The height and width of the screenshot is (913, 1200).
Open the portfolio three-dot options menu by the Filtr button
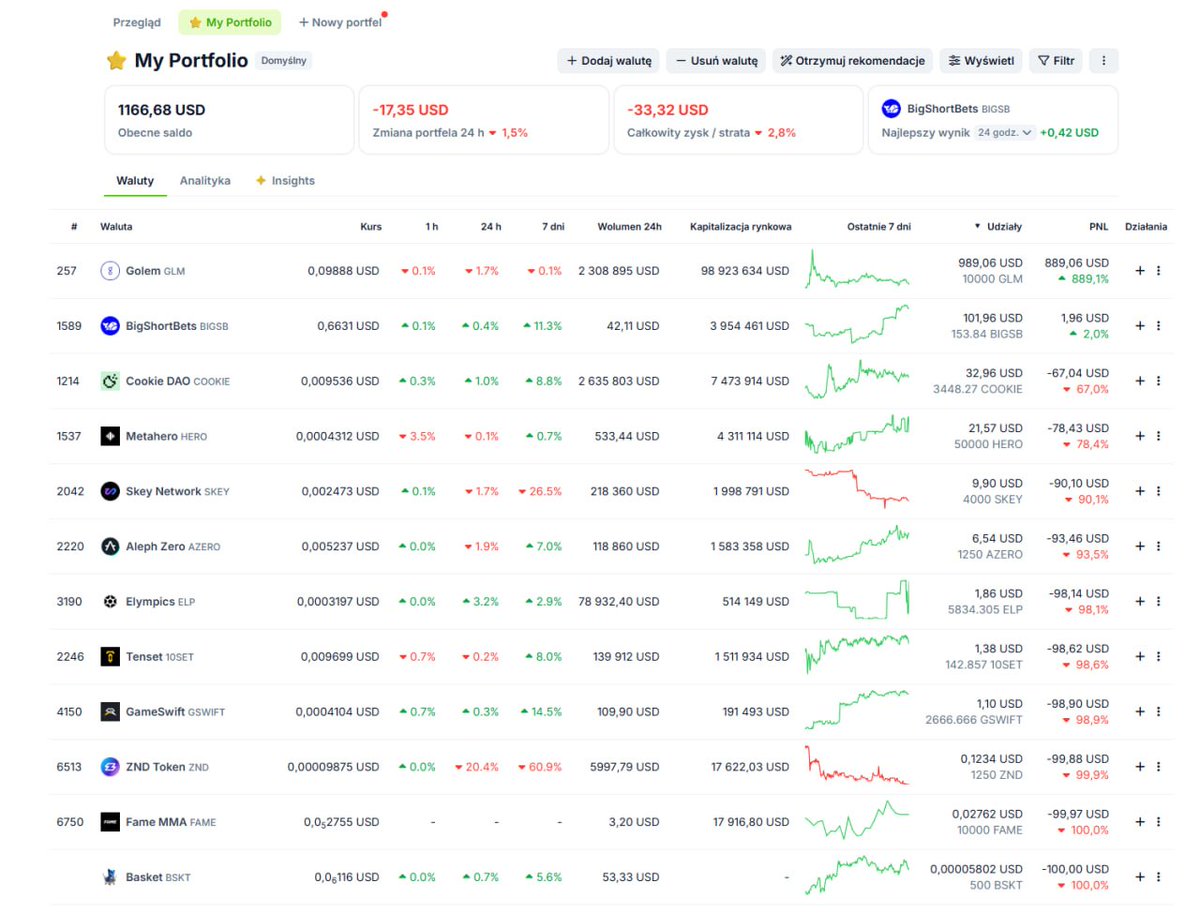[1104, 61]
